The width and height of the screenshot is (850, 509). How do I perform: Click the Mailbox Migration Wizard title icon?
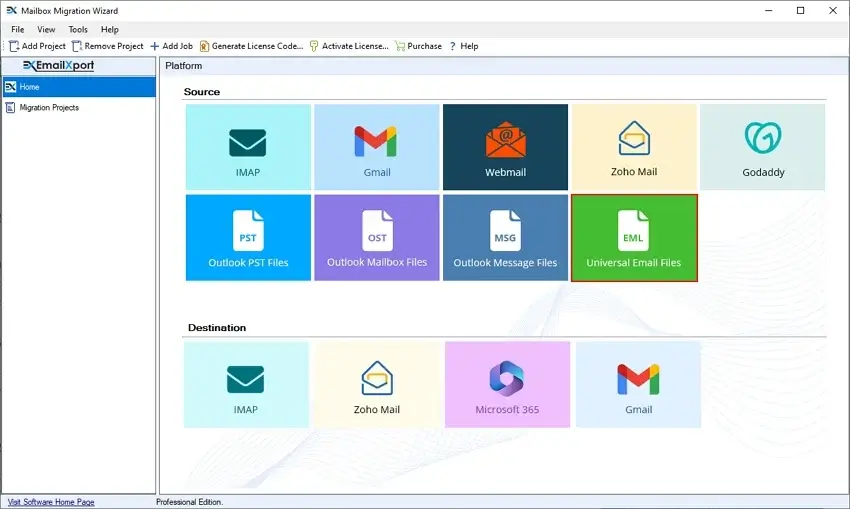point(11,10)
